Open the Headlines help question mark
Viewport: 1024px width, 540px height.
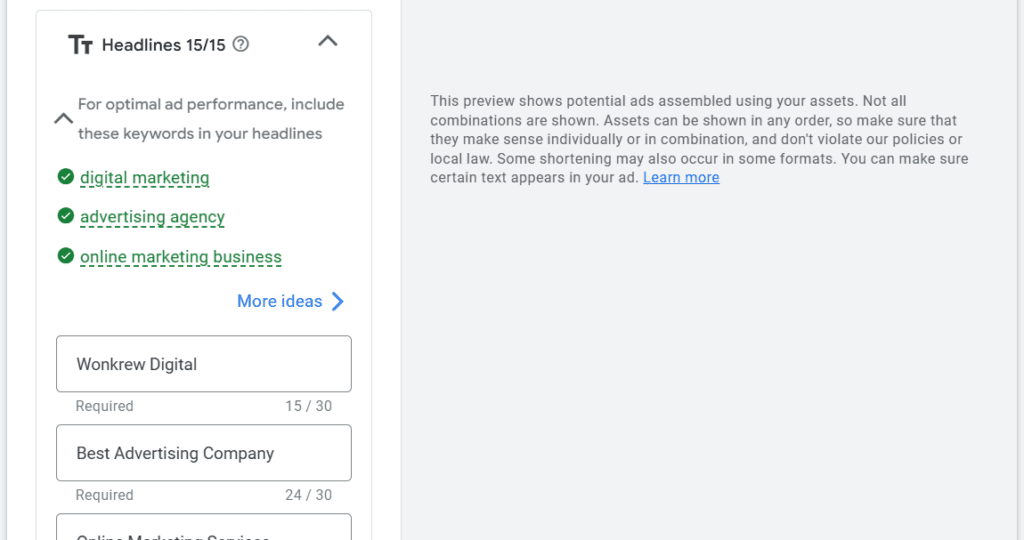[240, 44]
